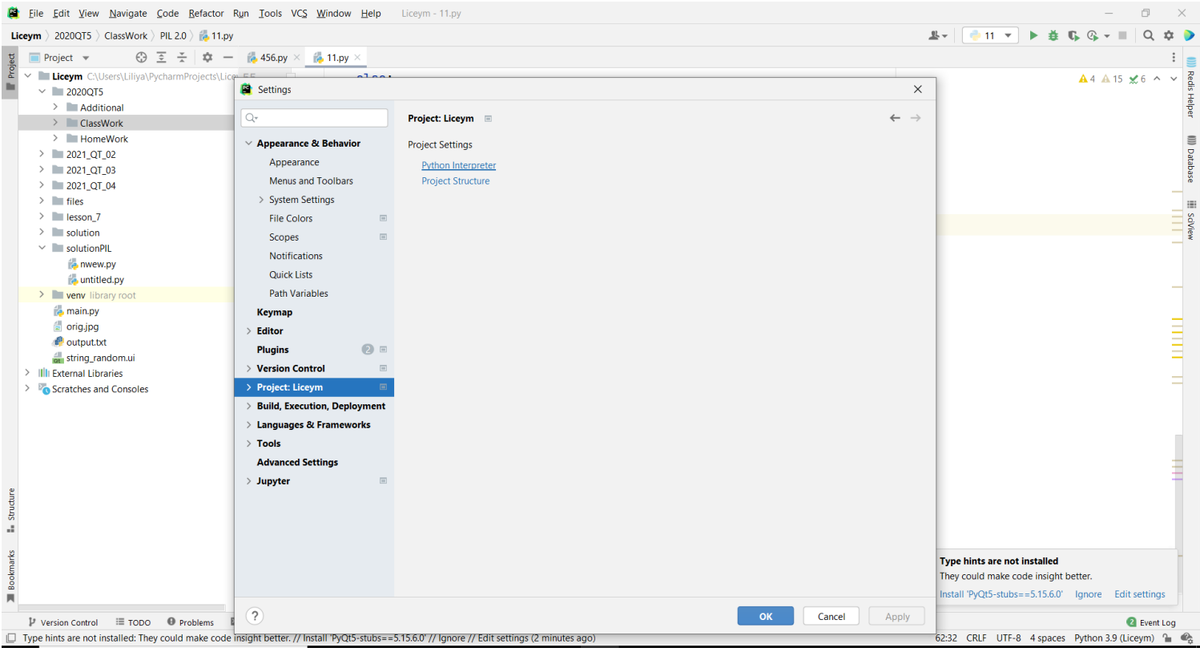Expand System Settings node

261,199
